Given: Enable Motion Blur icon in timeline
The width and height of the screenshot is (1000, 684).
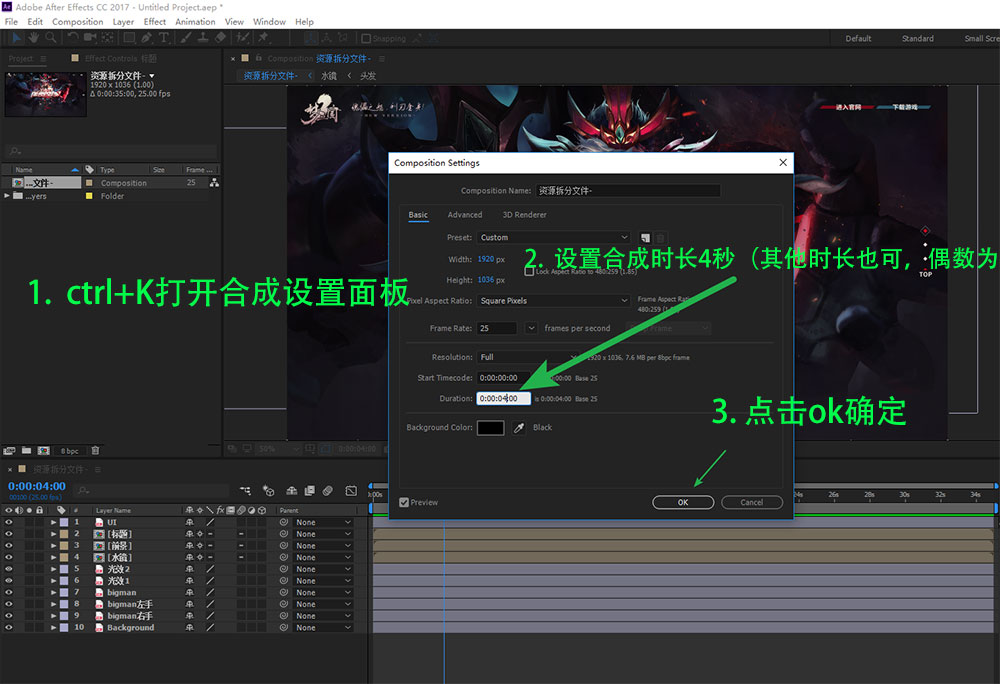Looking at the screenshot, I should point(328,490).
